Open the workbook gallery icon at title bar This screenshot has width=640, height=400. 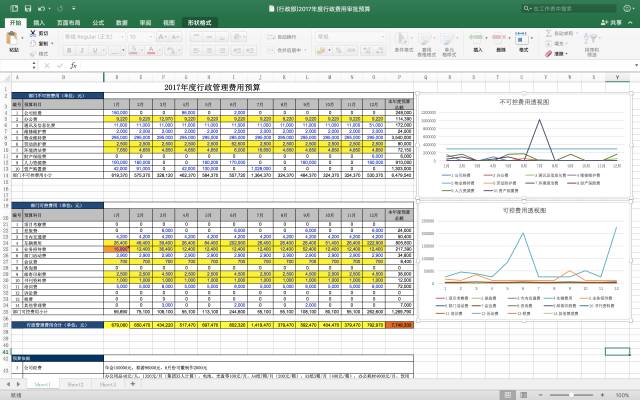click(x=14, y=8)
